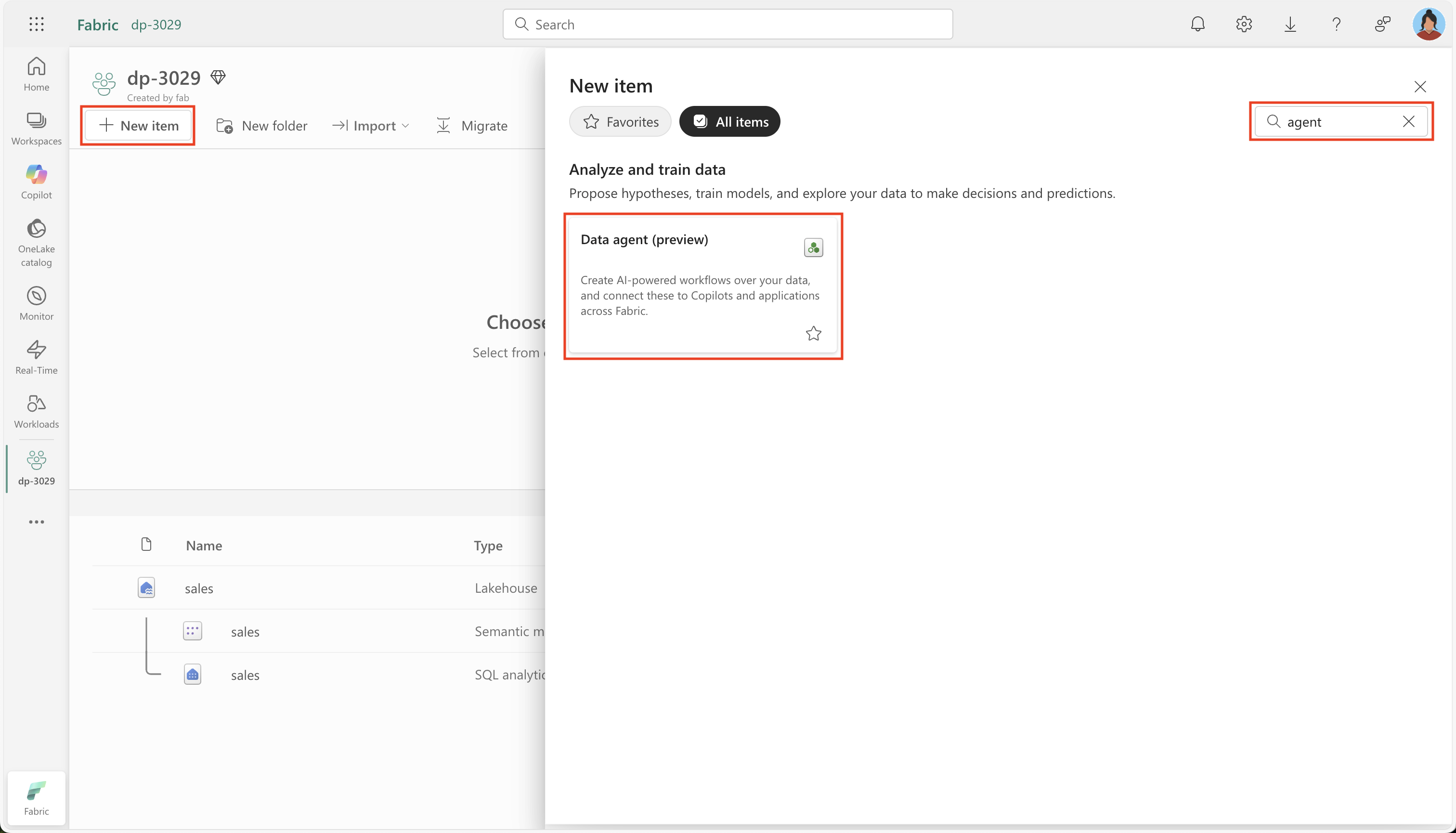
Task: Open the sidebar more options ellipsis
Action: (37, 522)
